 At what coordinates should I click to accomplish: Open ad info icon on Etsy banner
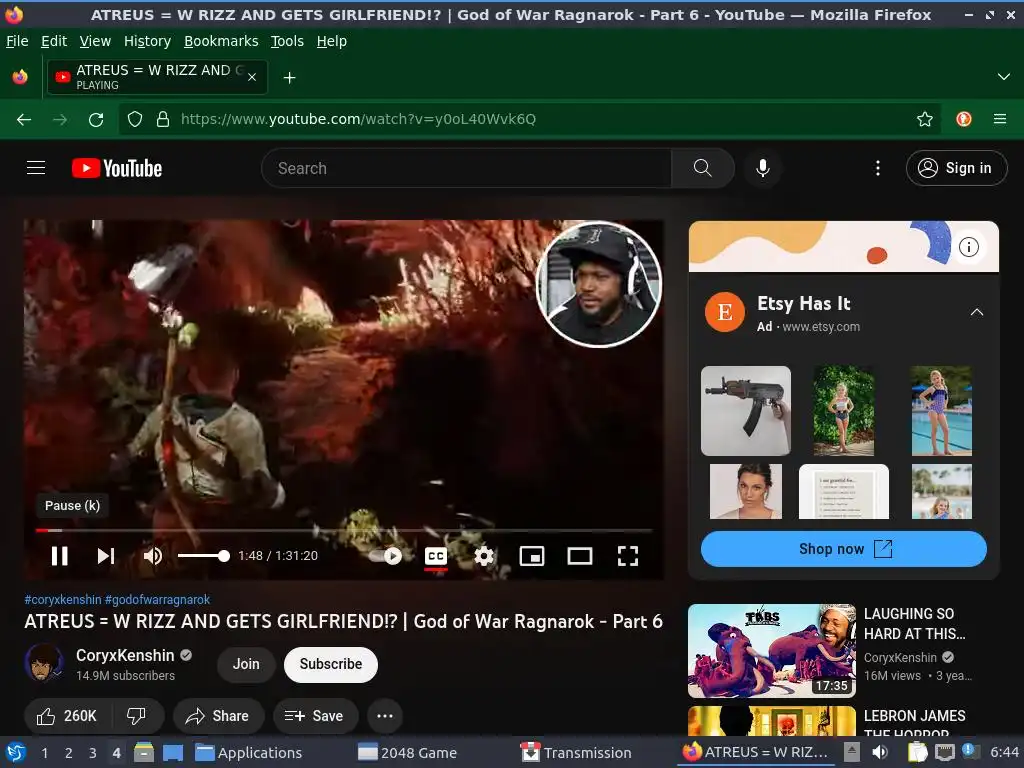[968, 247]
